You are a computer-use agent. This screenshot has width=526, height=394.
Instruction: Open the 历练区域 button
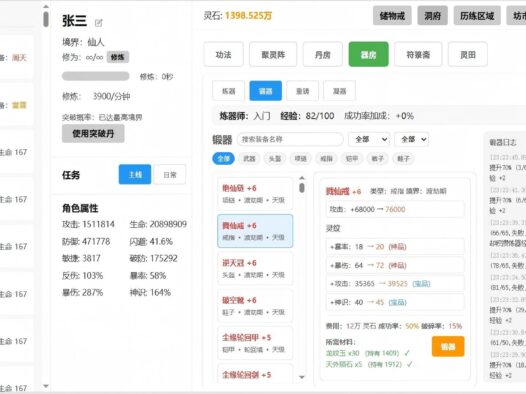coord(477,15)
